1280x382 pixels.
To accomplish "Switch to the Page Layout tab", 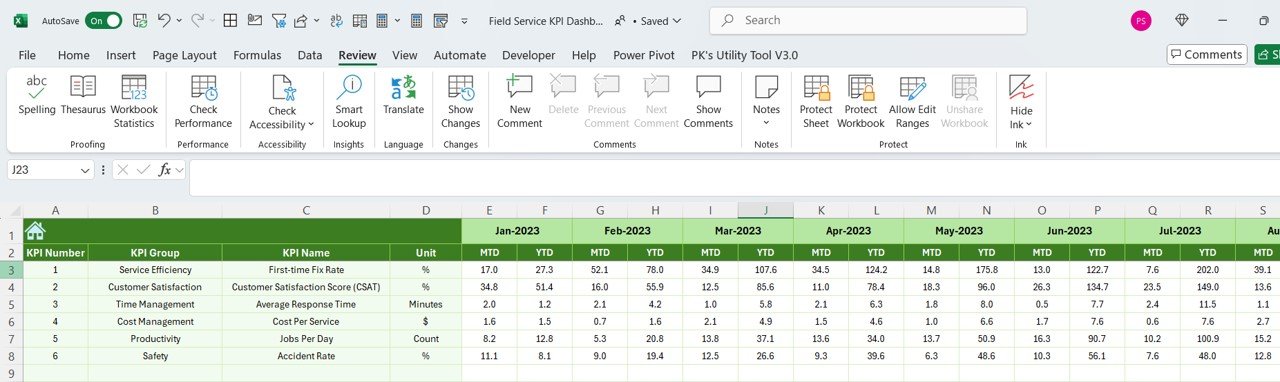I will point(184,56).
